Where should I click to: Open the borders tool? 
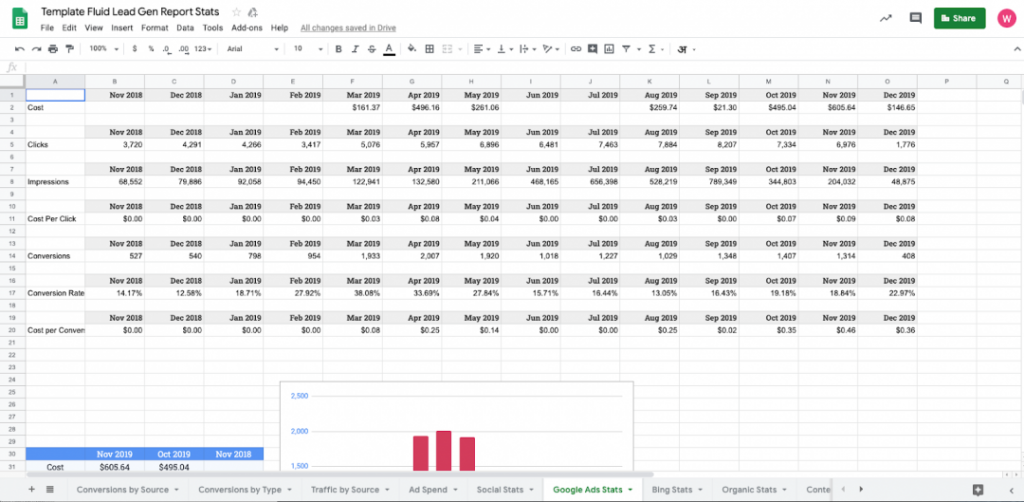pos(429,48)
